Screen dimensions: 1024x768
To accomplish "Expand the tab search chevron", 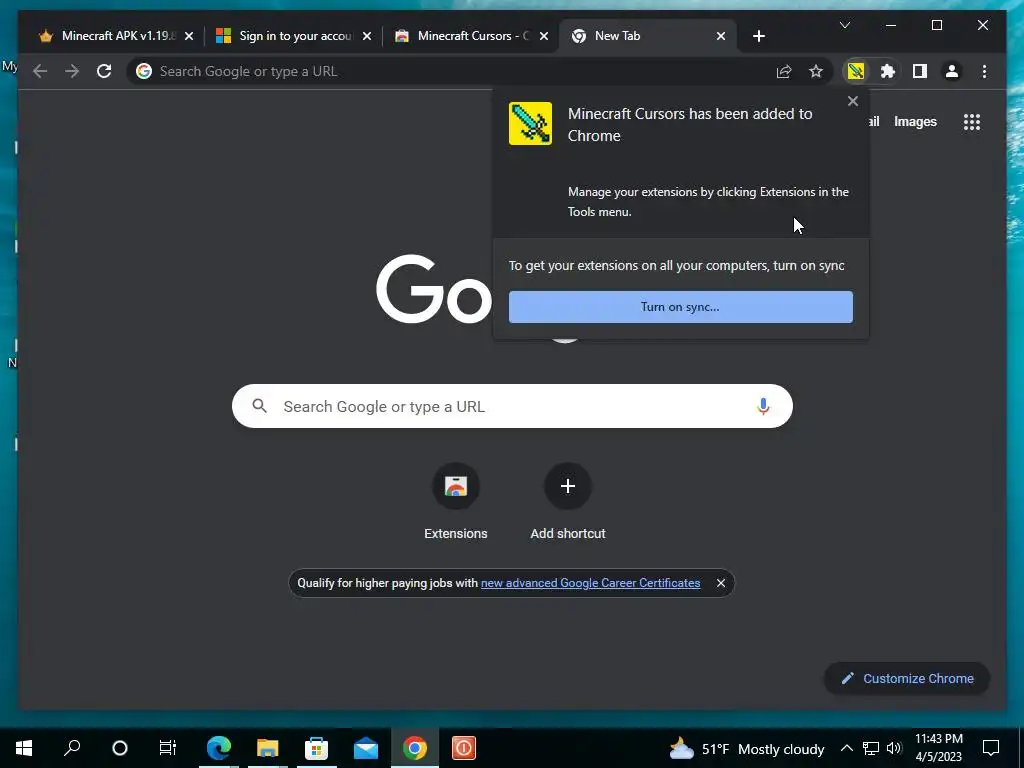I will [x=844, y=25].
